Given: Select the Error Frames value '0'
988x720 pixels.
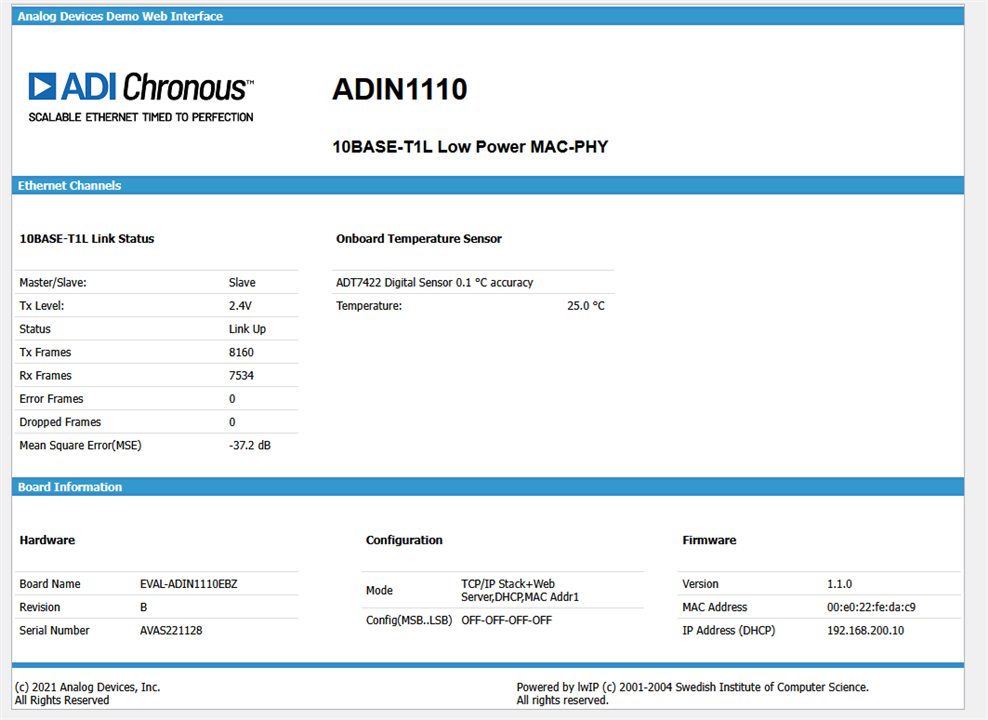Looking at the screenshot, I should point(232,399).
